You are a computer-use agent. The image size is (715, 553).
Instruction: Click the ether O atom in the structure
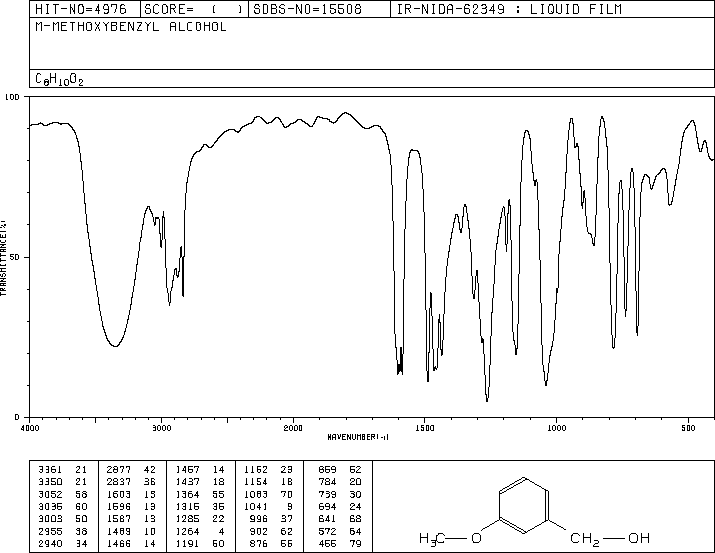[476, 538]
